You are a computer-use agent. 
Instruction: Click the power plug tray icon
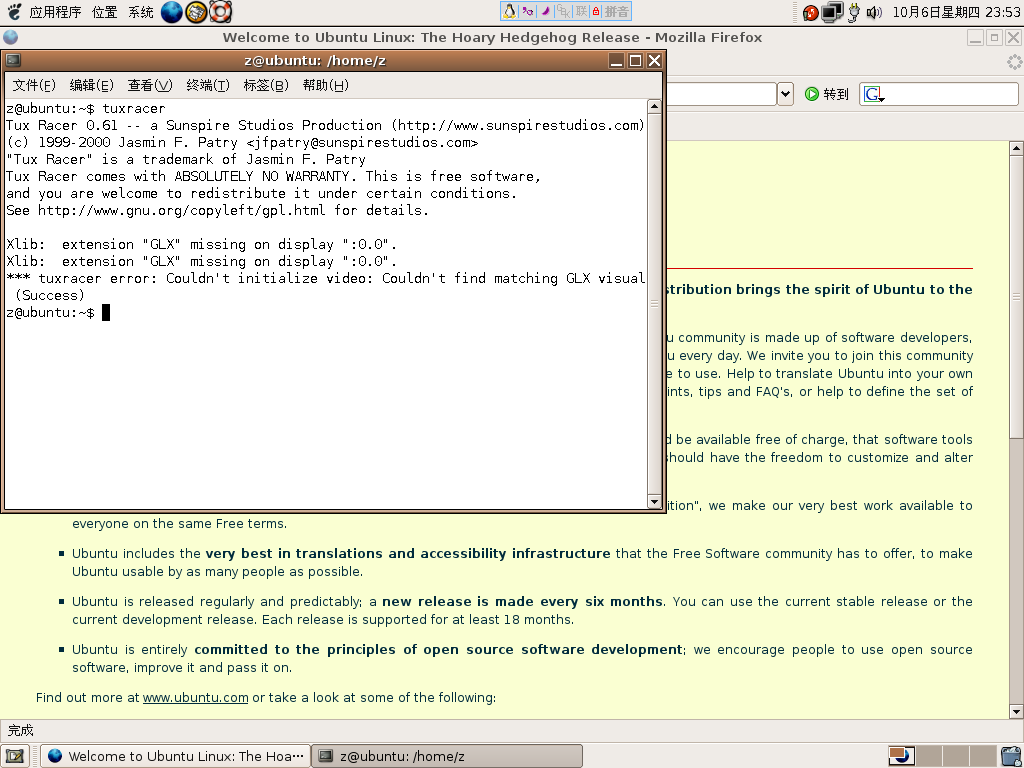[854, 12]
